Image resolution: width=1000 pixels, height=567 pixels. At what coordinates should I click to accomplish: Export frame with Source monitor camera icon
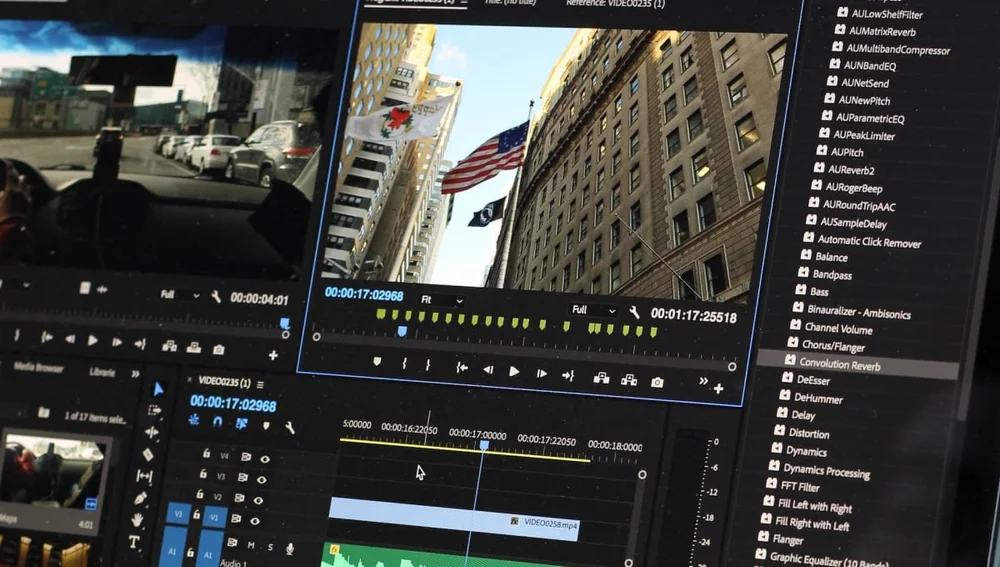(219, 350)
